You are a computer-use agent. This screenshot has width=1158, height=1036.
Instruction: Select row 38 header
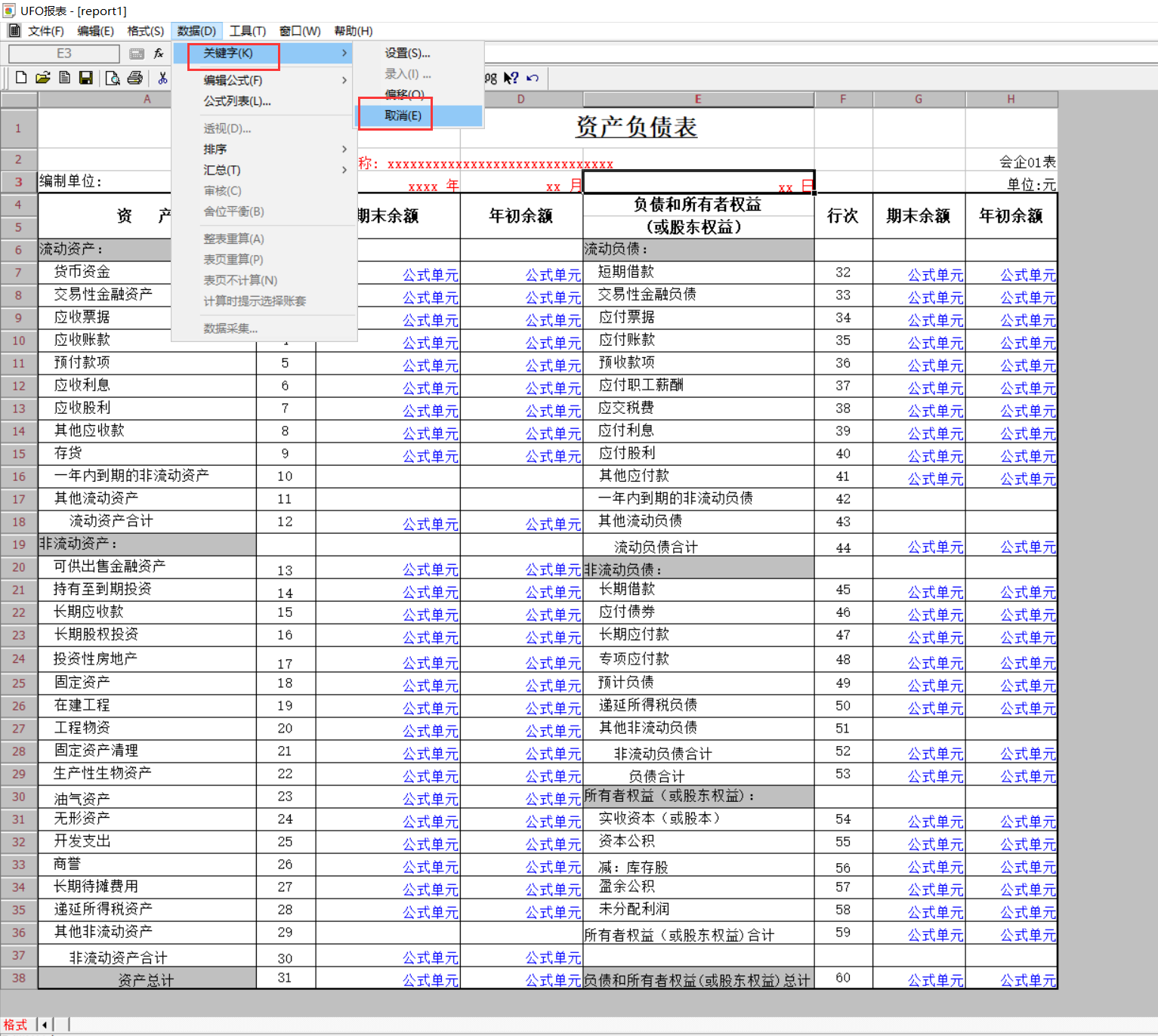coord(19,978)
